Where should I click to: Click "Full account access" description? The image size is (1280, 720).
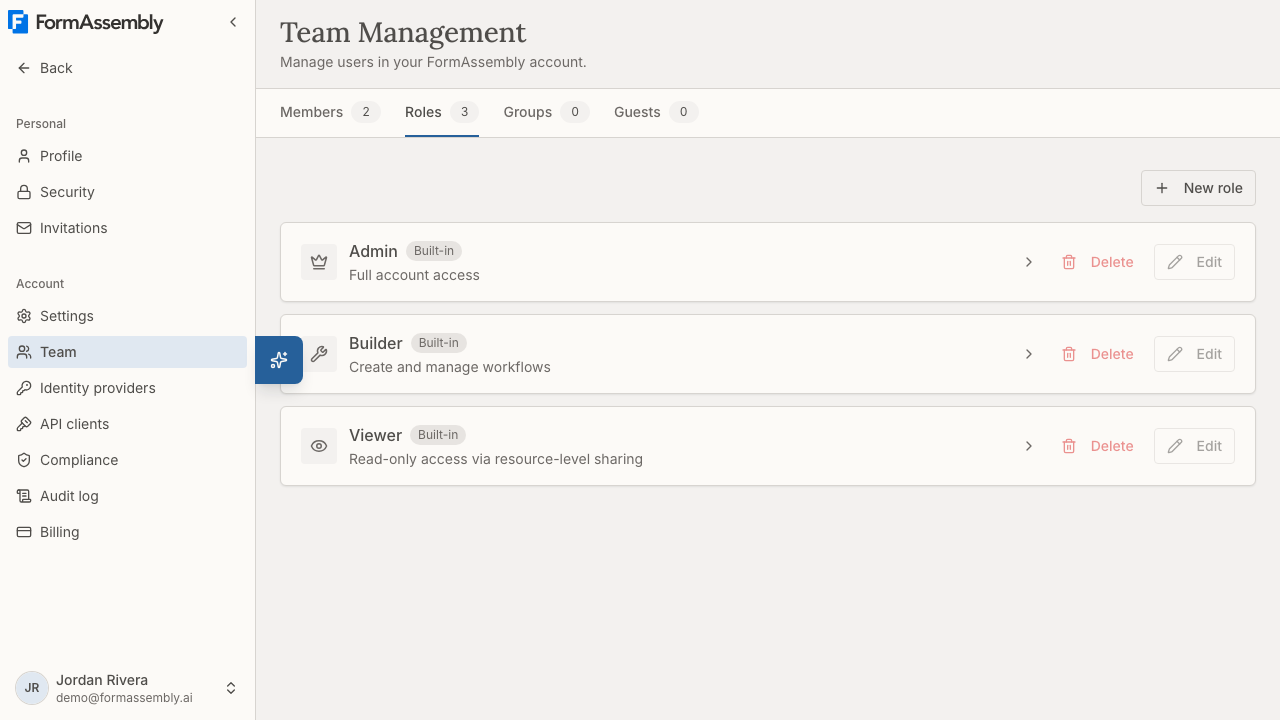coord(414,275)
